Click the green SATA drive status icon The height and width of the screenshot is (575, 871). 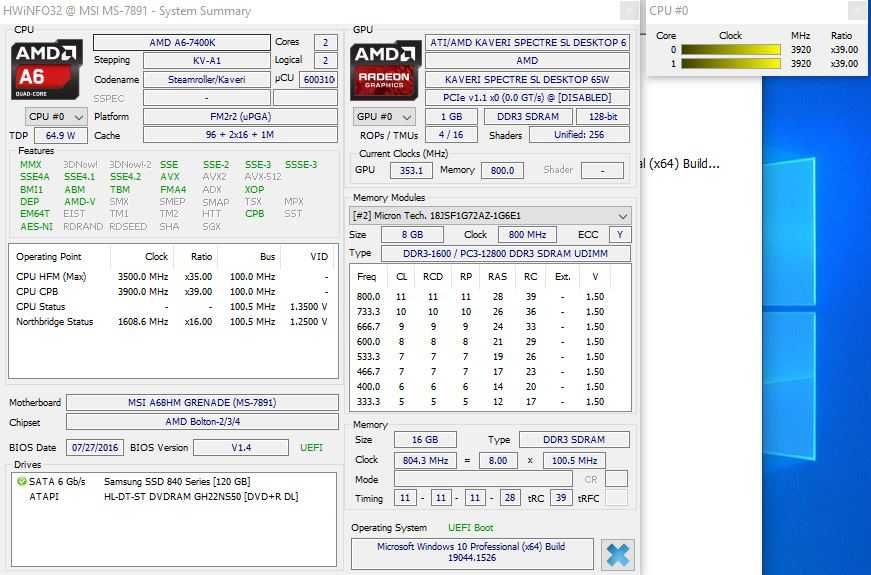[x=22, y=482]
